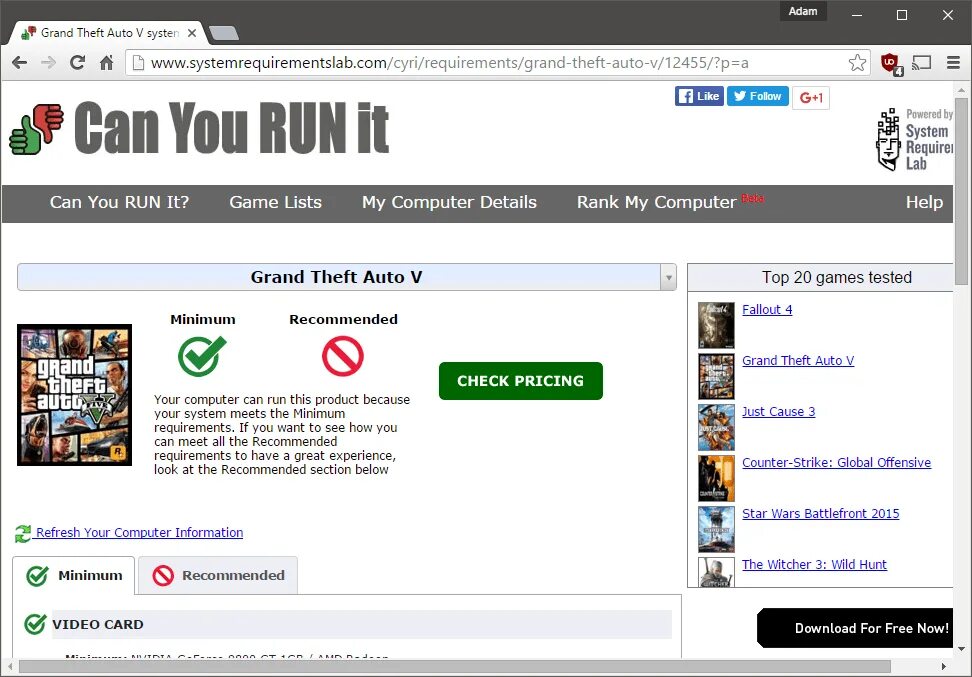Screen dimensions: 972x677
Task: Open Rank My Computer menu item
Action: 656,202
